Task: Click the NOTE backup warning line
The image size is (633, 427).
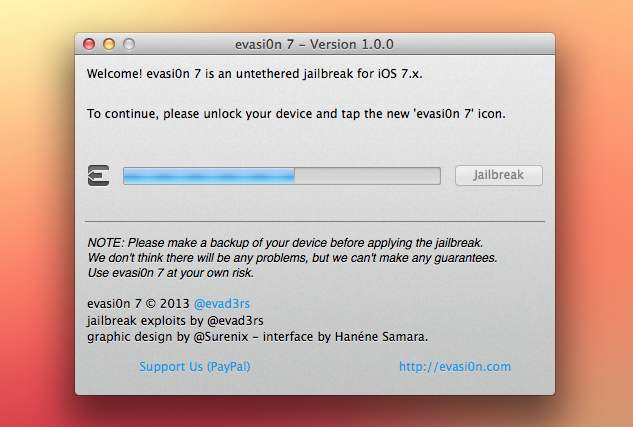Action: [x=285, y=243]
